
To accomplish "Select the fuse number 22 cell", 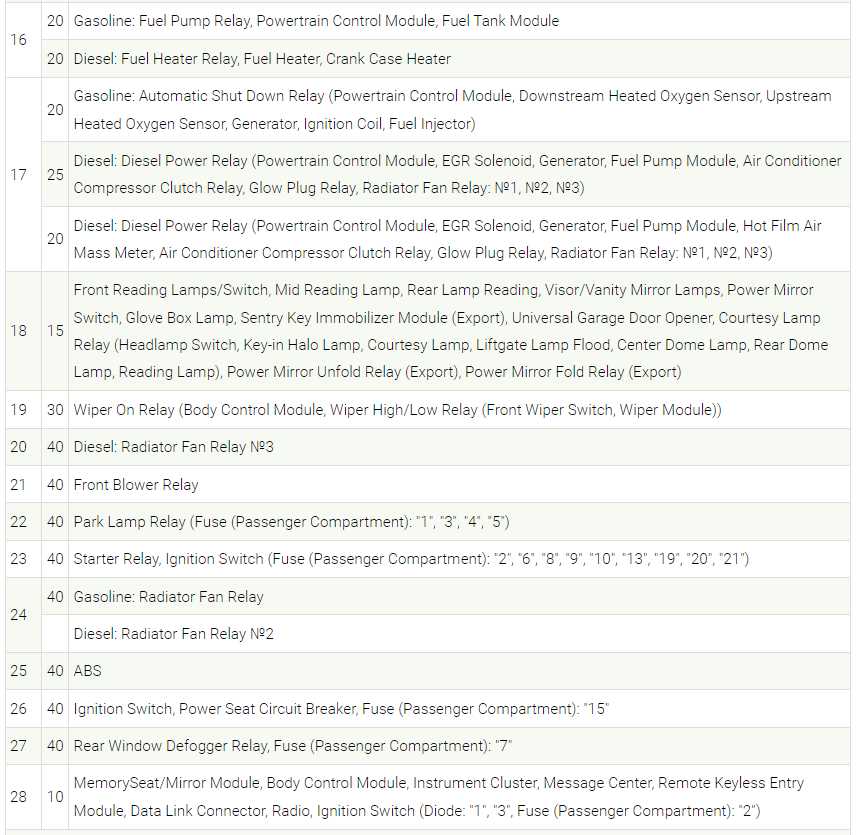I will click(24, 522).
